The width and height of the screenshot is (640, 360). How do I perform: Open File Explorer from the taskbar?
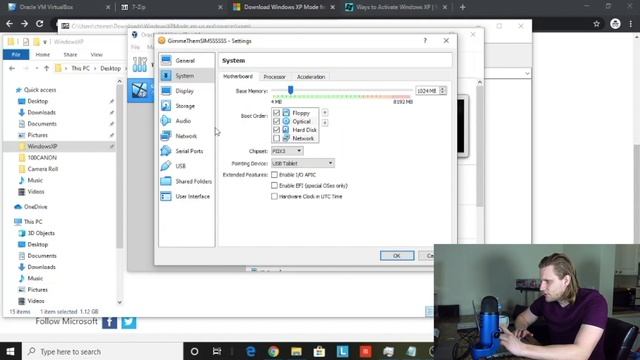click(296, 351)
